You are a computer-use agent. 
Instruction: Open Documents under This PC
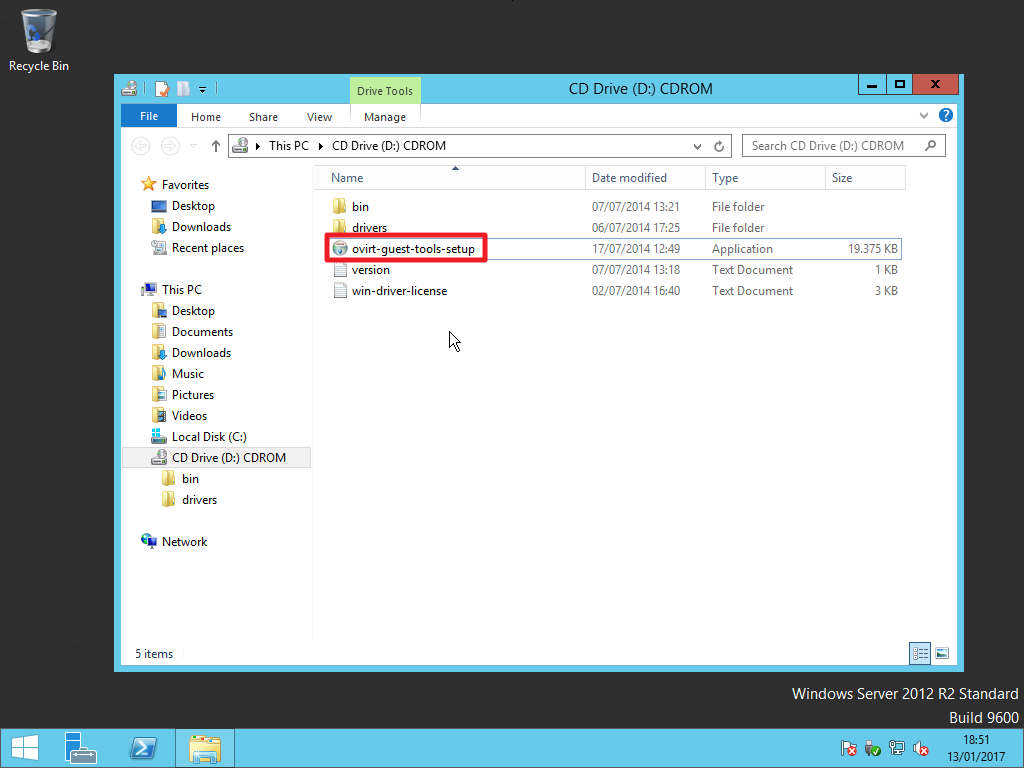(202, 332)
